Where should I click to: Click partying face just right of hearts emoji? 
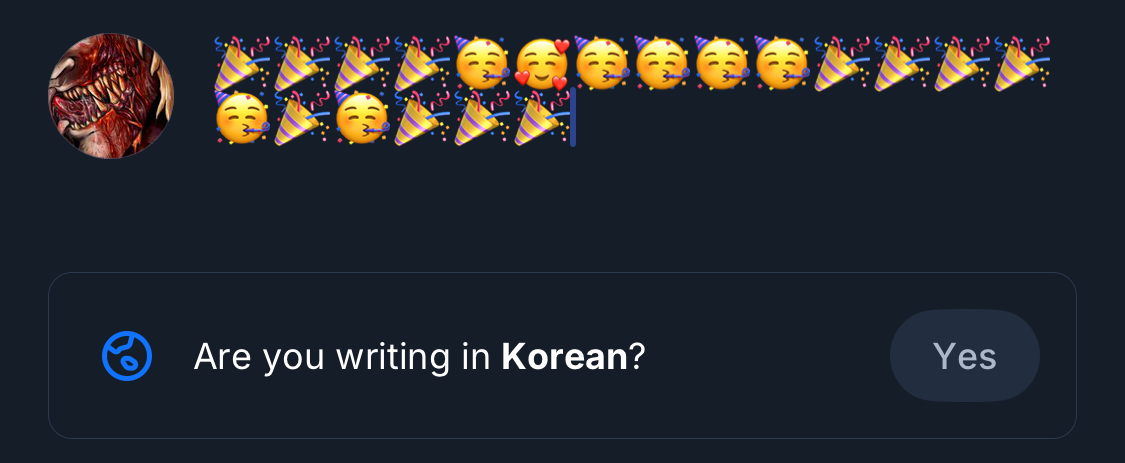602,62
